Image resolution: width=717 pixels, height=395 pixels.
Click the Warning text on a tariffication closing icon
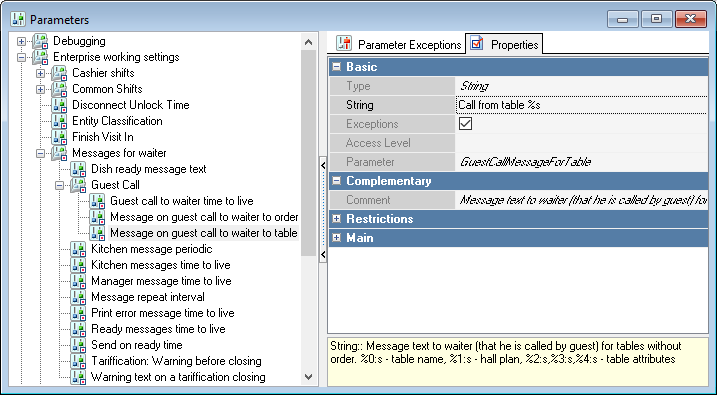(78, 377)
